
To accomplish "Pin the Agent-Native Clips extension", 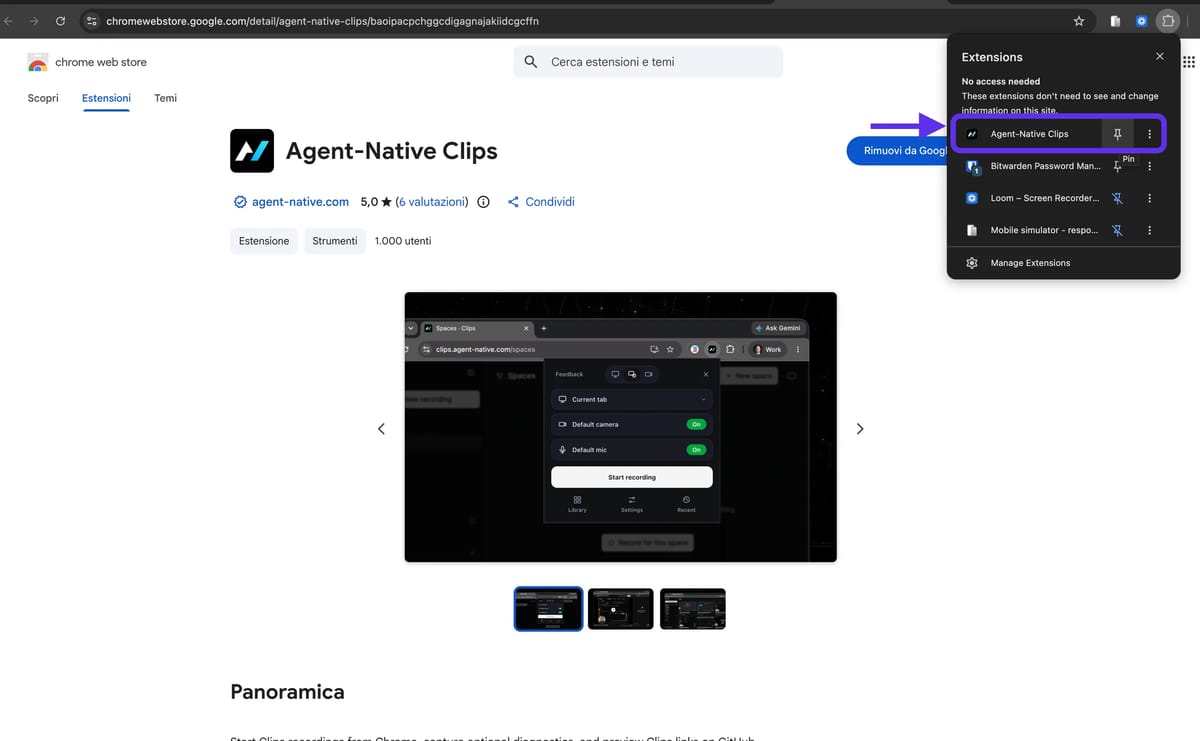I will (1117, 134).
